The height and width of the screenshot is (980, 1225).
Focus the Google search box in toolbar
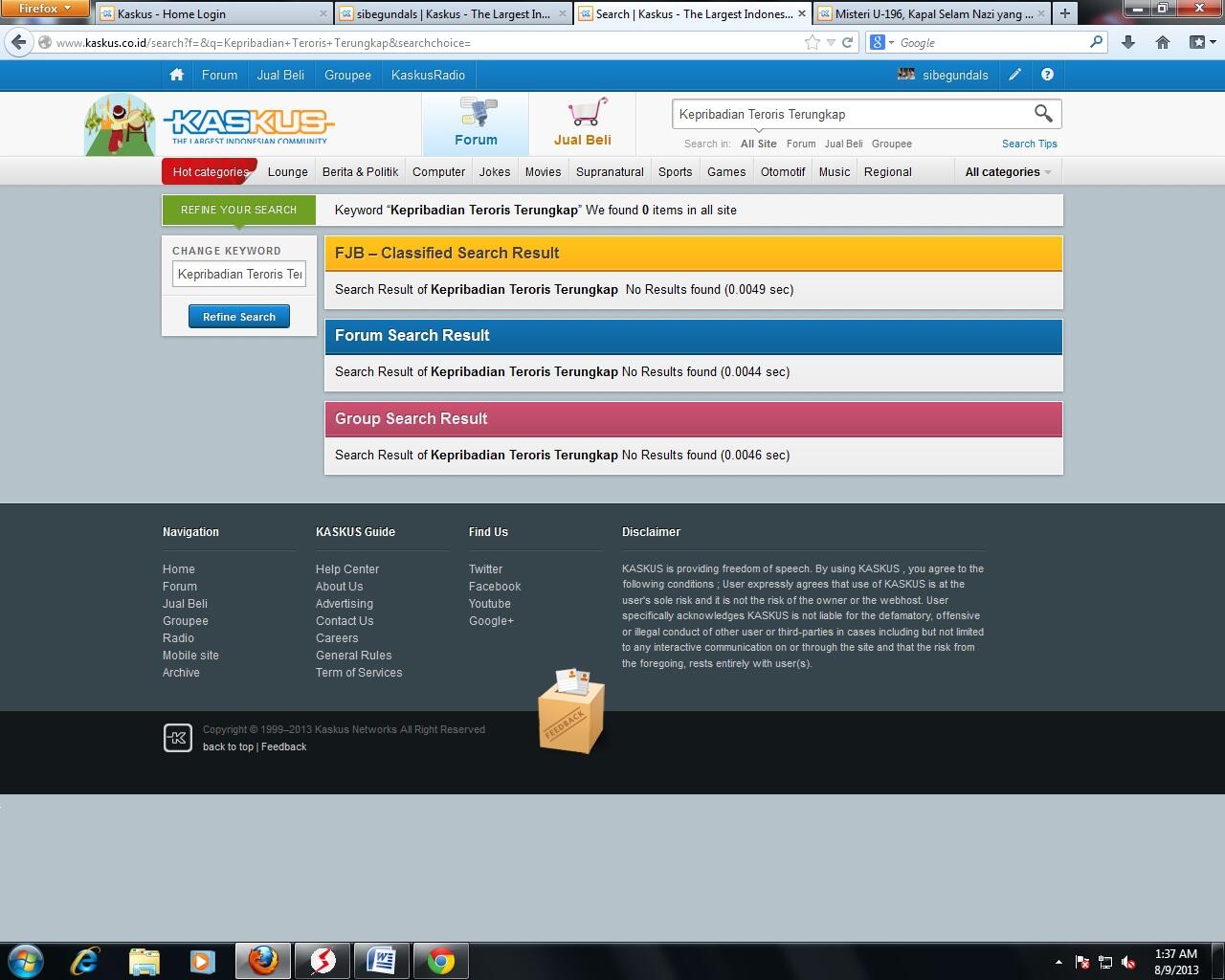[x=991, y=42]
